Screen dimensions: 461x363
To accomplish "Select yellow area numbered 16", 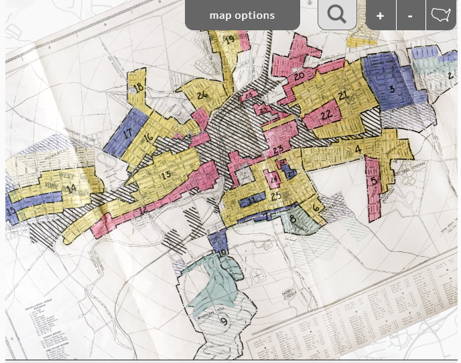I will coord(148,137).
